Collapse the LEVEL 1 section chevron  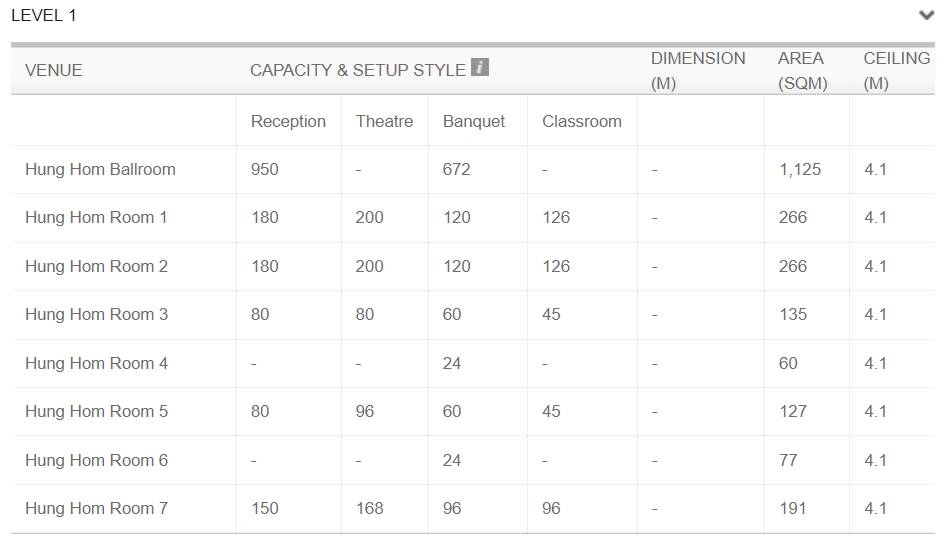pos(927,15)
